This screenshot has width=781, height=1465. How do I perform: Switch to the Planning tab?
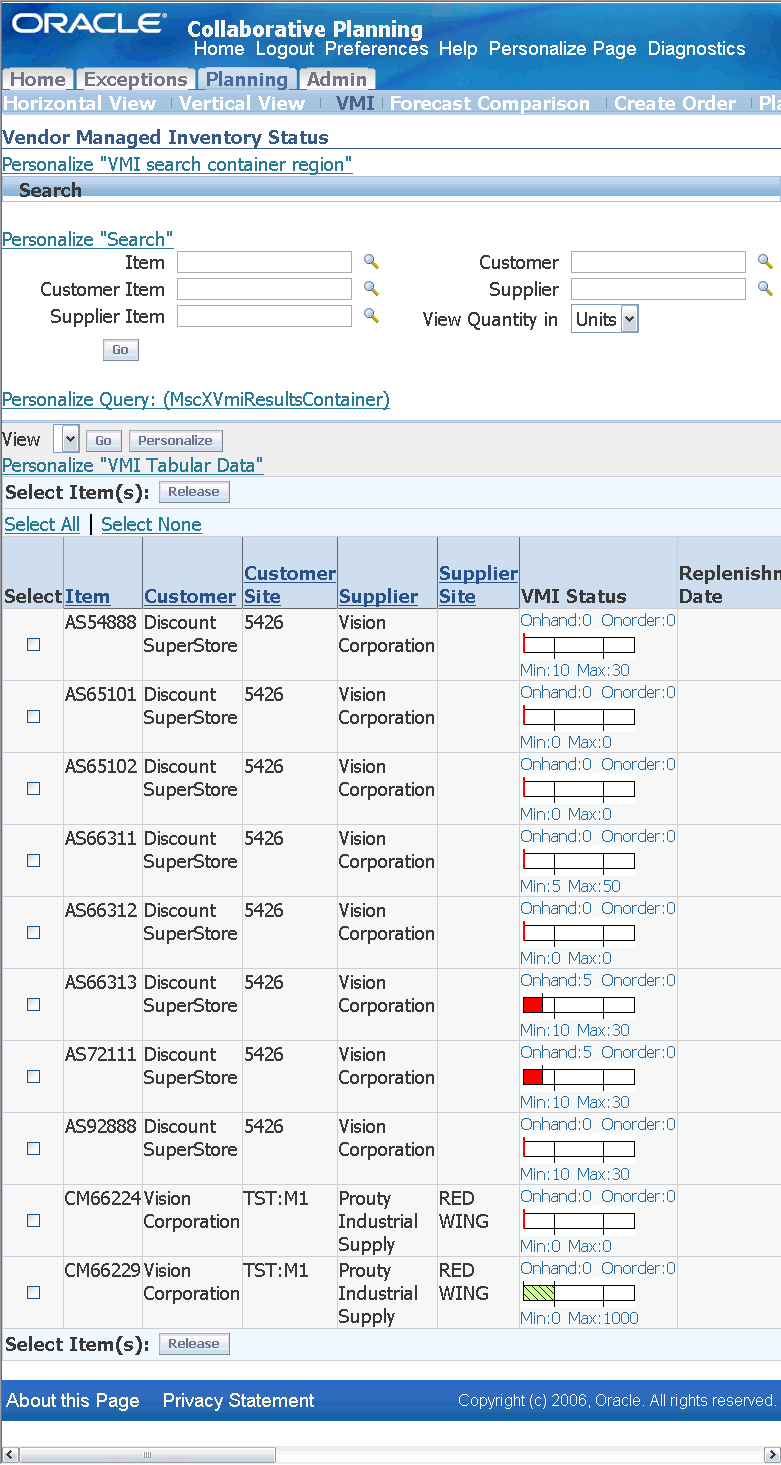(246, 79)
